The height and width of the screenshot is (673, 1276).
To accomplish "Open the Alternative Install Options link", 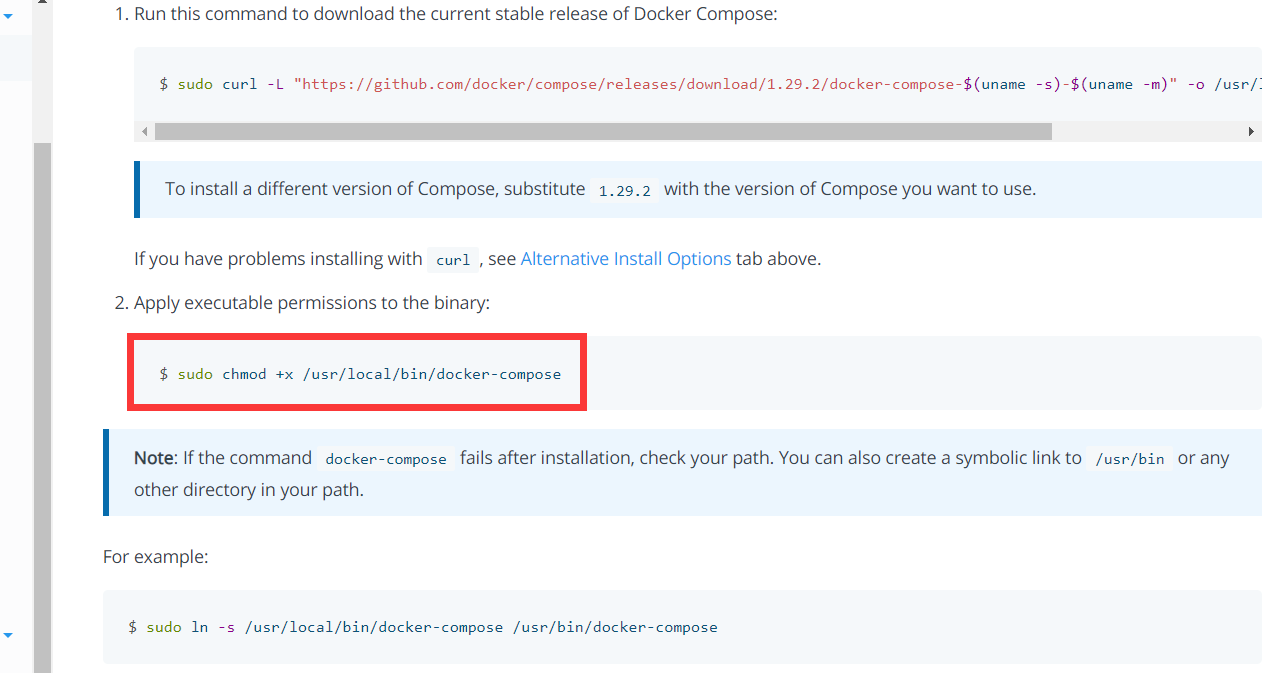I will coord(625,259).
